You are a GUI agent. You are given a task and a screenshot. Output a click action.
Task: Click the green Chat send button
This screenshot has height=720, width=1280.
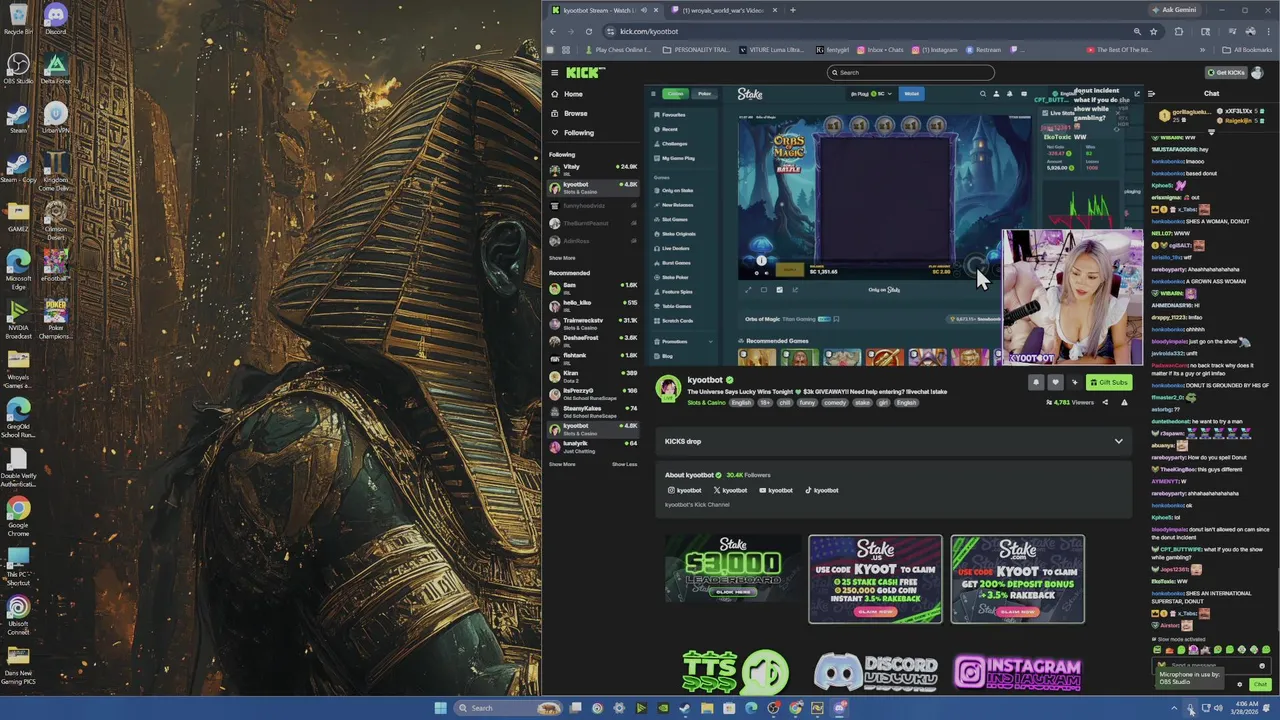point(1259,685)
